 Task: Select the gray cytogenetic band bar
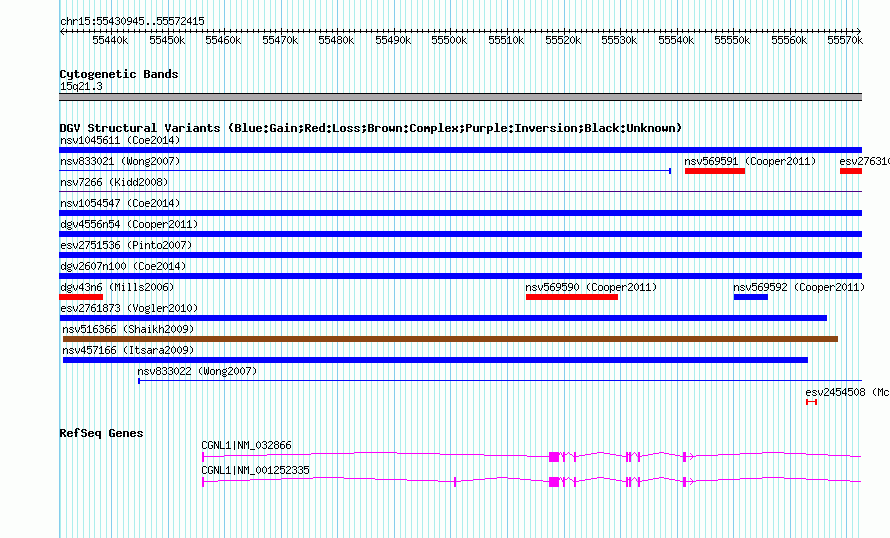(x=460, y=97)
